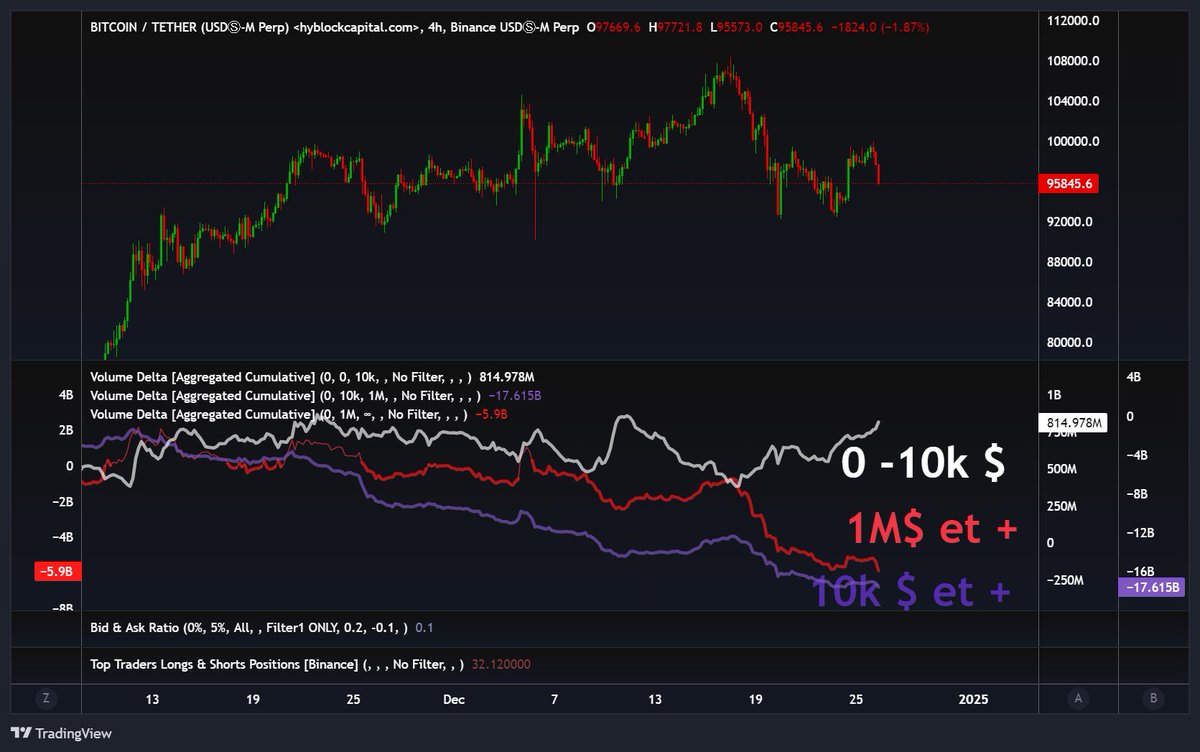This screenshot has width=1200, height=752.
Task: Click the Bid & Ask Ratio value 0.1
Action: coord(424,628)
